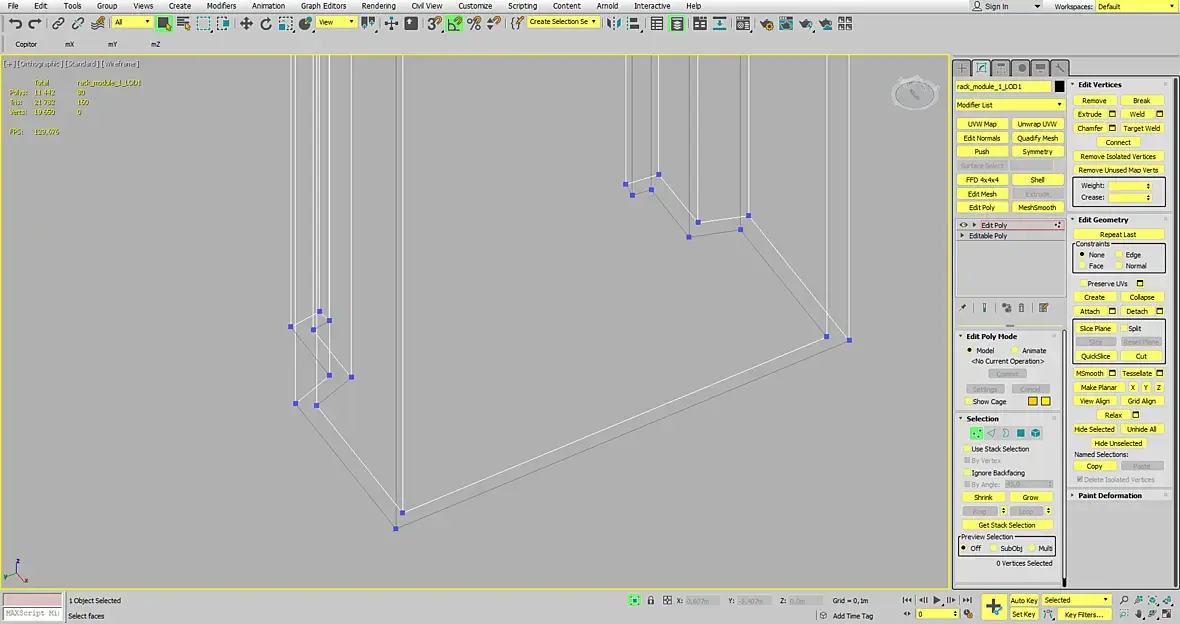Viewport: 1180px width, 624px height.
Task: Select Vertex sub-object level icon
Action: 976,433
